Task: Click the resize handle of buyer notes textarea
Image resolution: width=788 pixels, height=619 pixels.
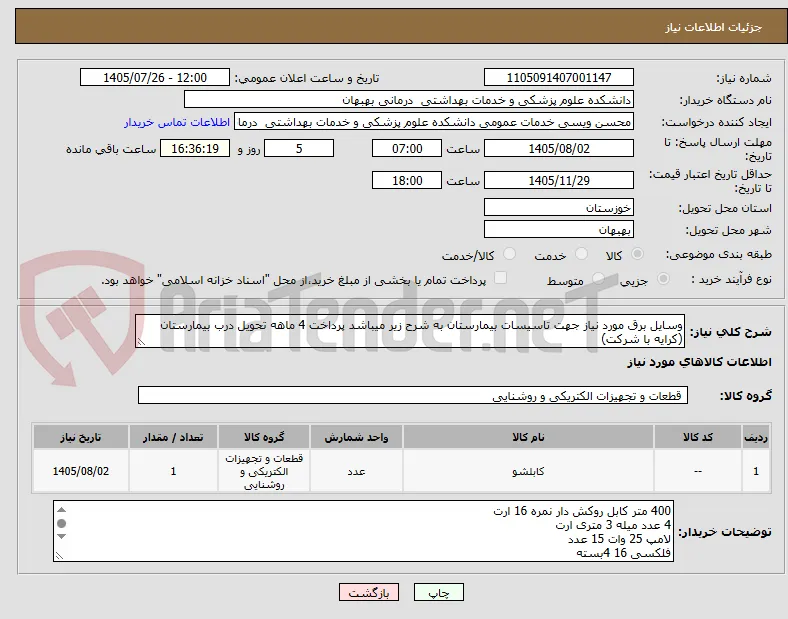Action: click(x=59, y=556)
